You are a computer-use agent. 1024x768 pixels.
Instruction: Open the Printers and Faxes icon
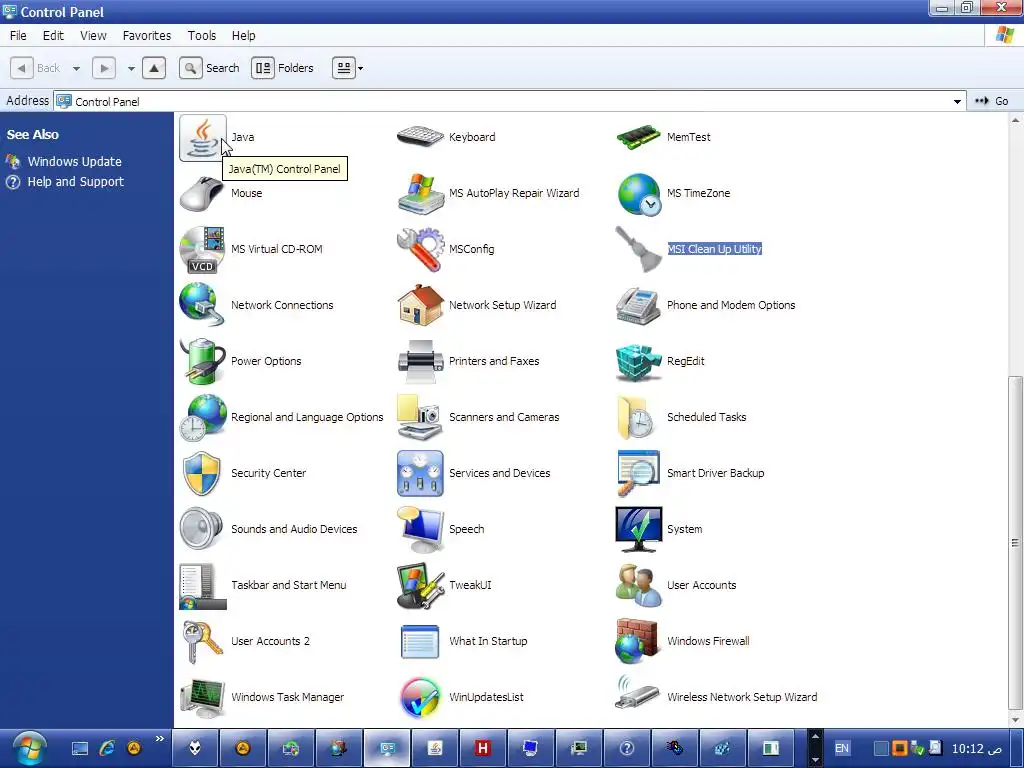tap(420, 361)
